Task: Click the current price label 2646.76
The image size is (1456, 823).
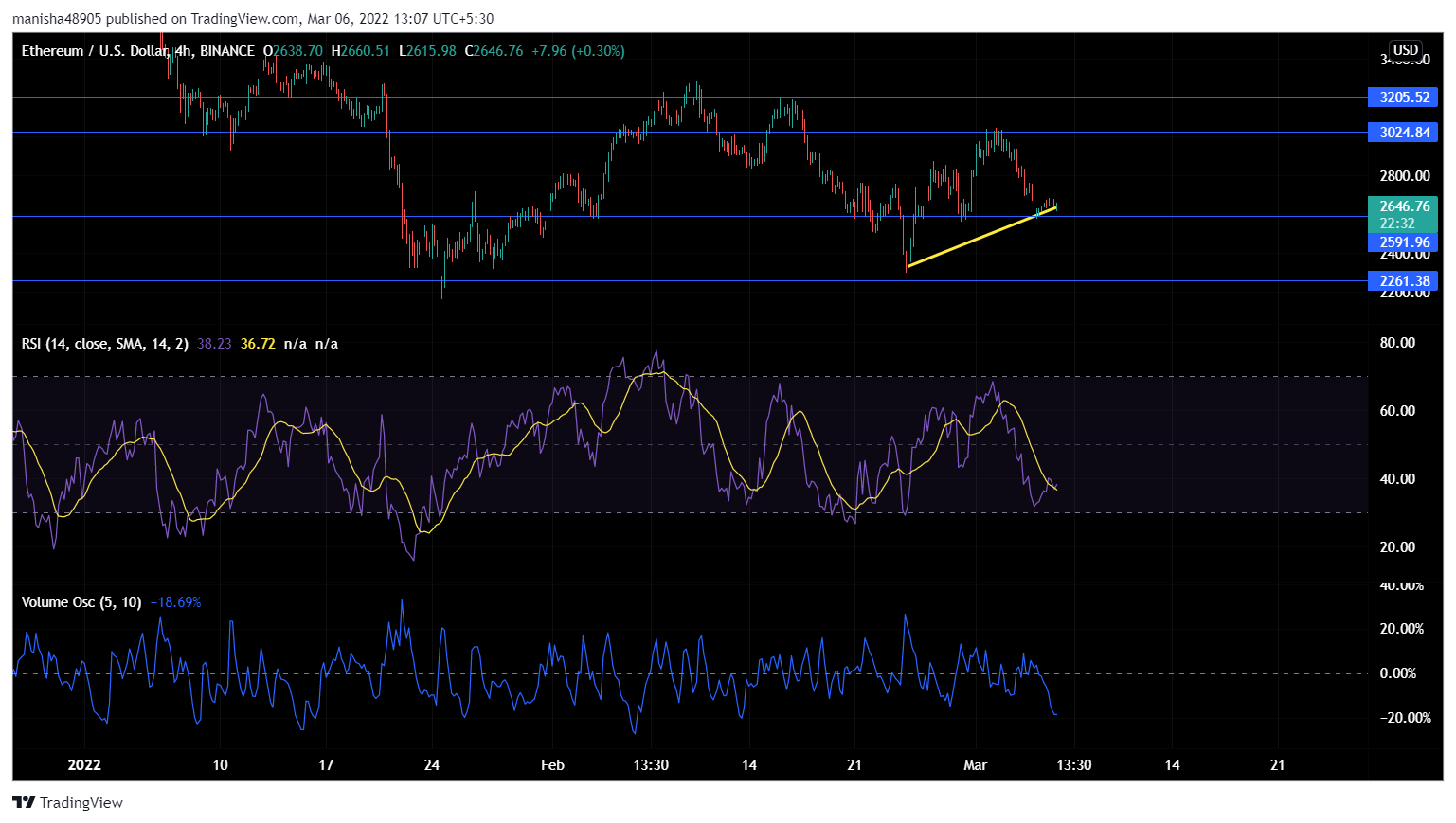Action: click(x=1403, y=206)
